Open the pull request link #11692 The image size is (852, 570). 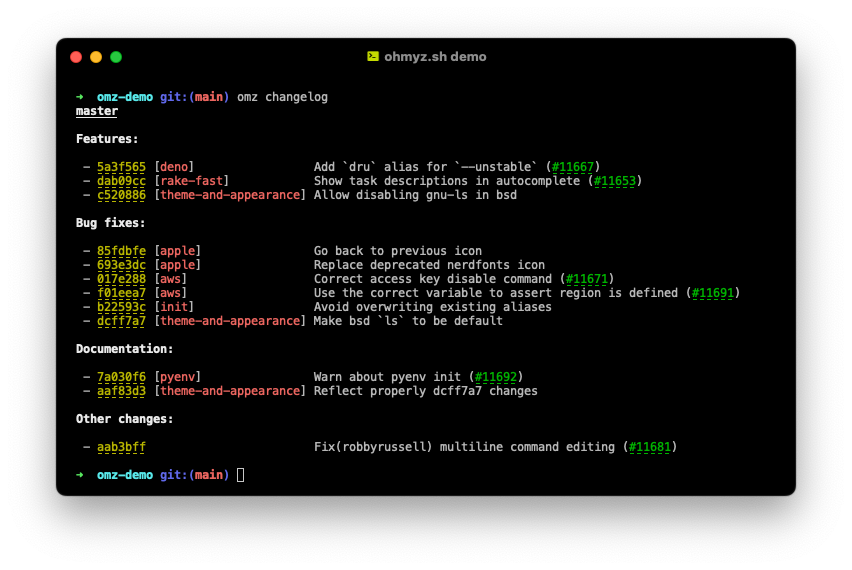(496, 377)
